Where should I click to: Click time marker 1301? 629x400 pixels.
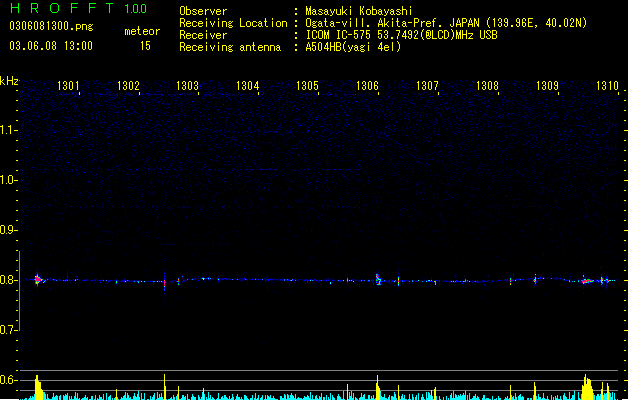click(68, 85)
